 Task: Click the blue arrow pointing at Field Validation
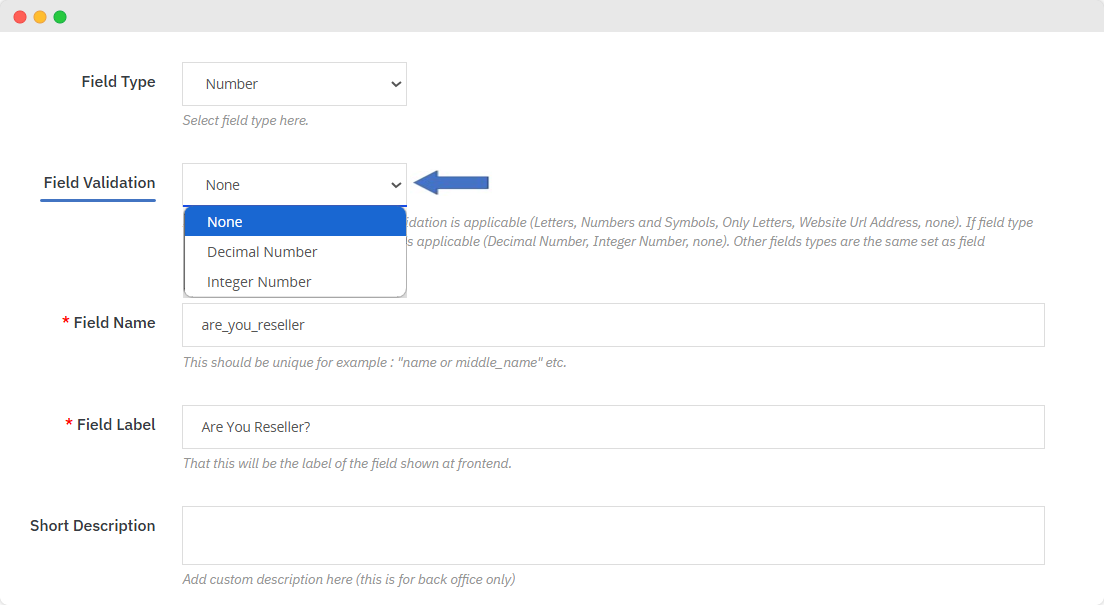click(x=451, y=182)
